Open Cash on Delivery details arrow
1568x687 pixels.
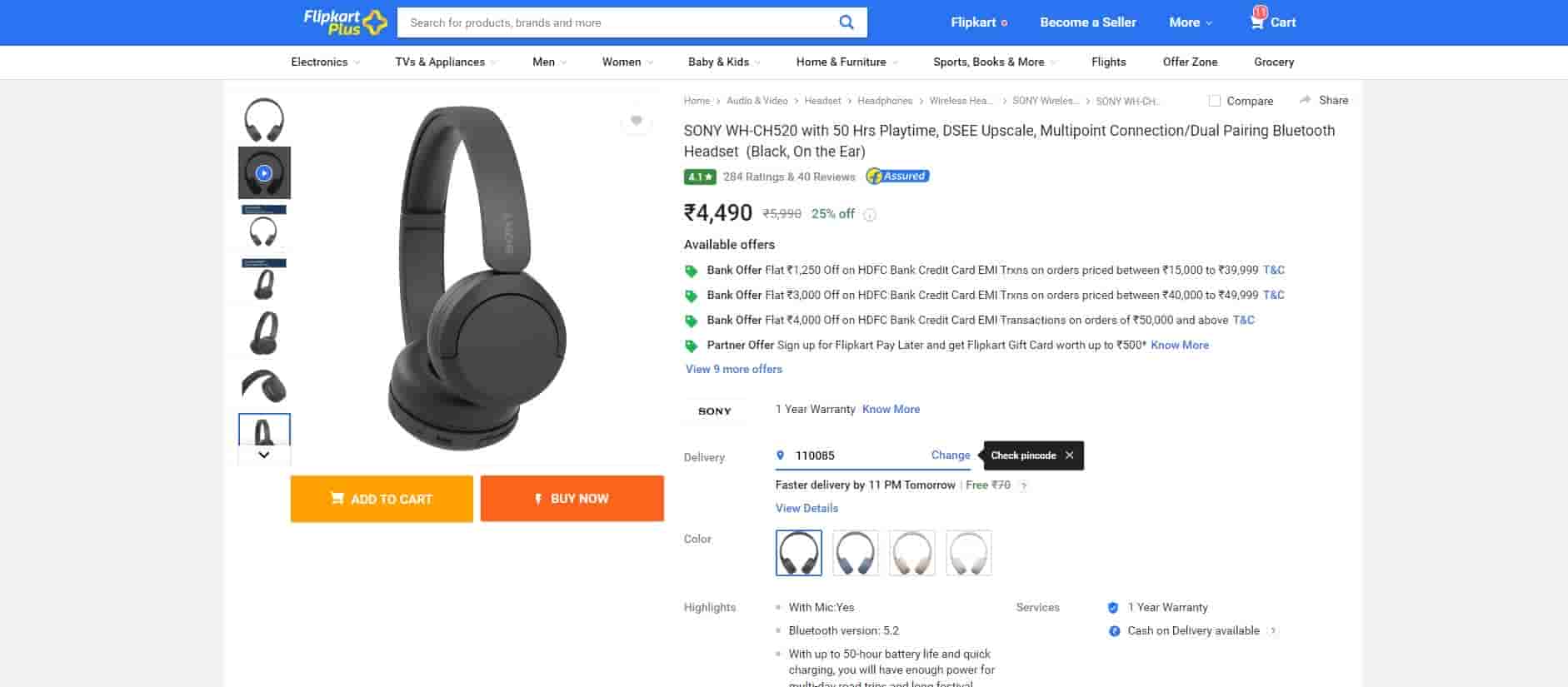pyautogui.click(x=1273, y=631)
